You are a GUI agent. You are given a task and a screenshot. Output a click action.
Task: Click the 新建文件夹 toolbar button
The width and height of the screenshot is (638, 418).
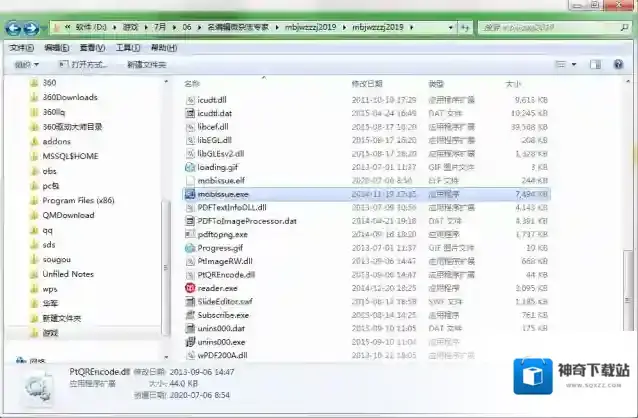pos(146,64)
